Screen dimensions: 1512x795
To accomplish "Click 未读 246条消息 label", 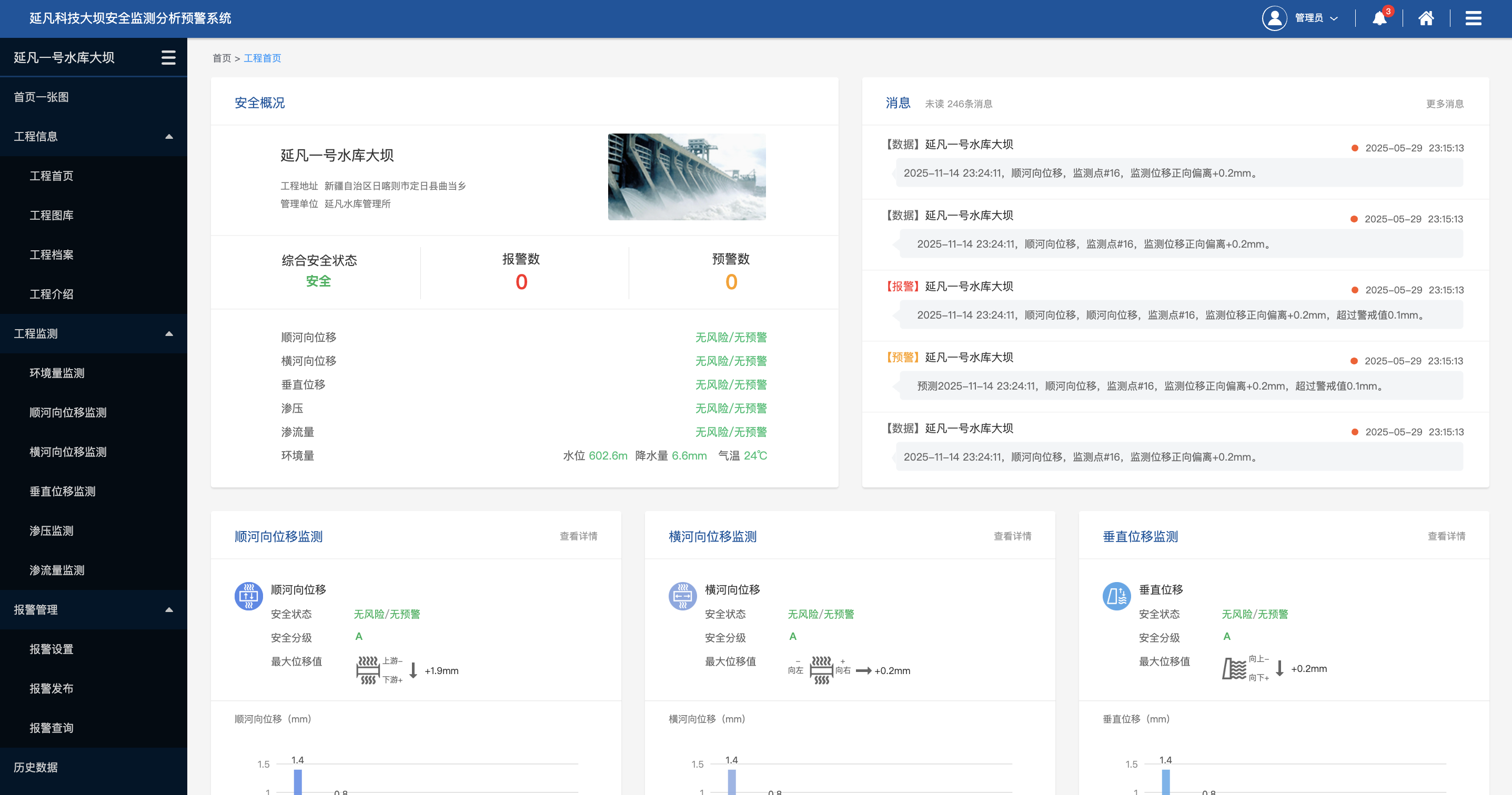I will 959,104.
